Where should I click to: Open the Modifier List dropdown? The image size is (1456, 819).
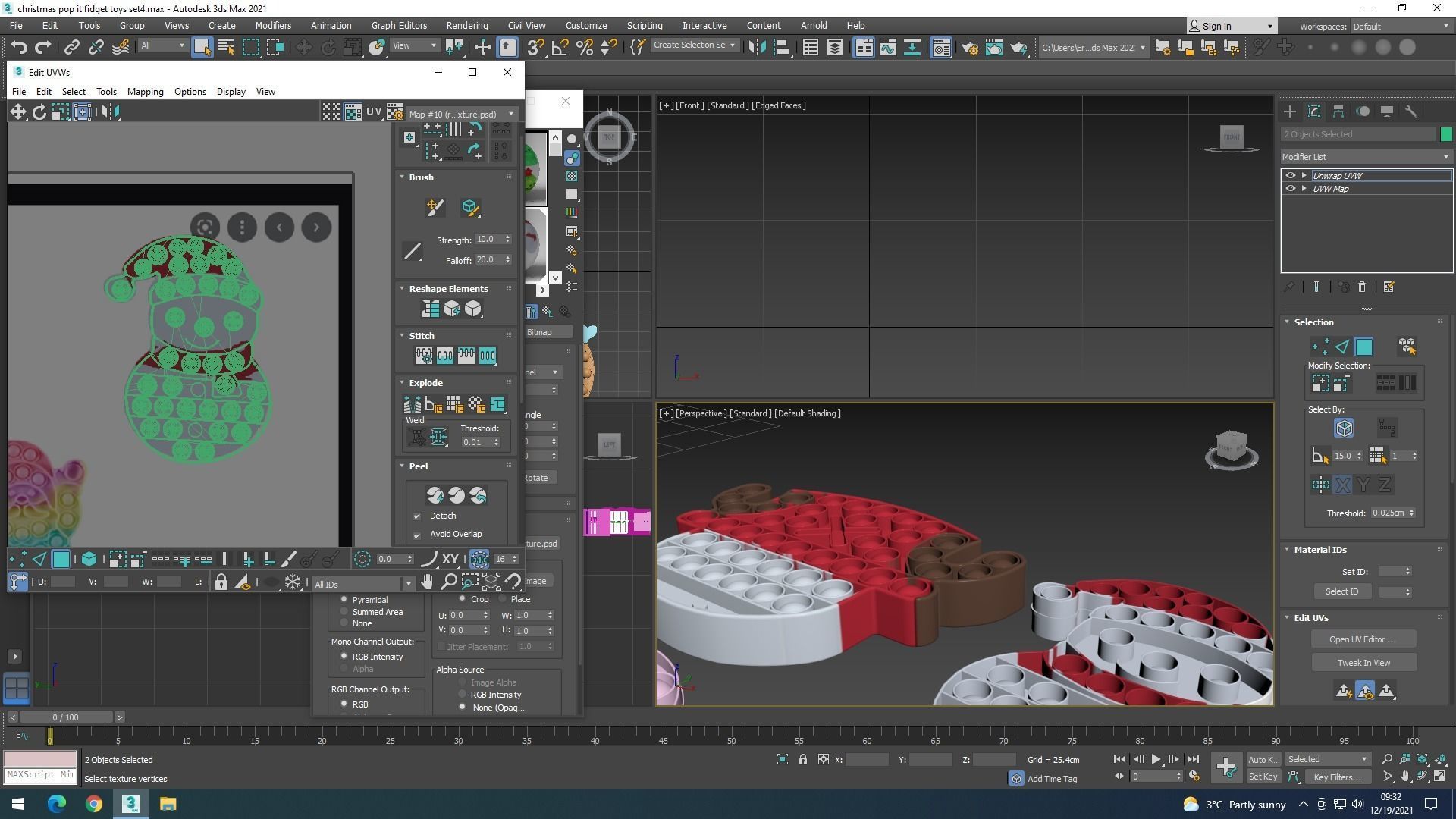(1365, 157)
